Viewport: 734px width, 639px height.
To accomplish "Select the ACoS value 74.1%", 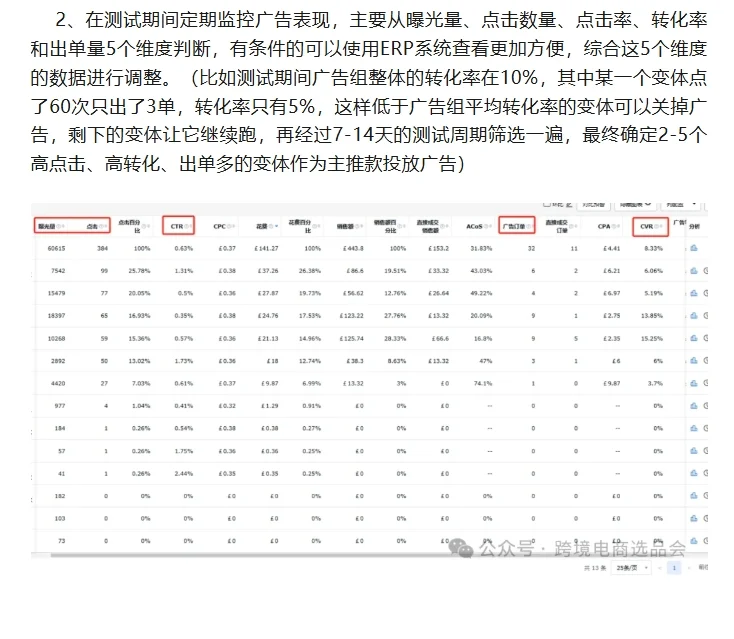I will coord(483,383).
